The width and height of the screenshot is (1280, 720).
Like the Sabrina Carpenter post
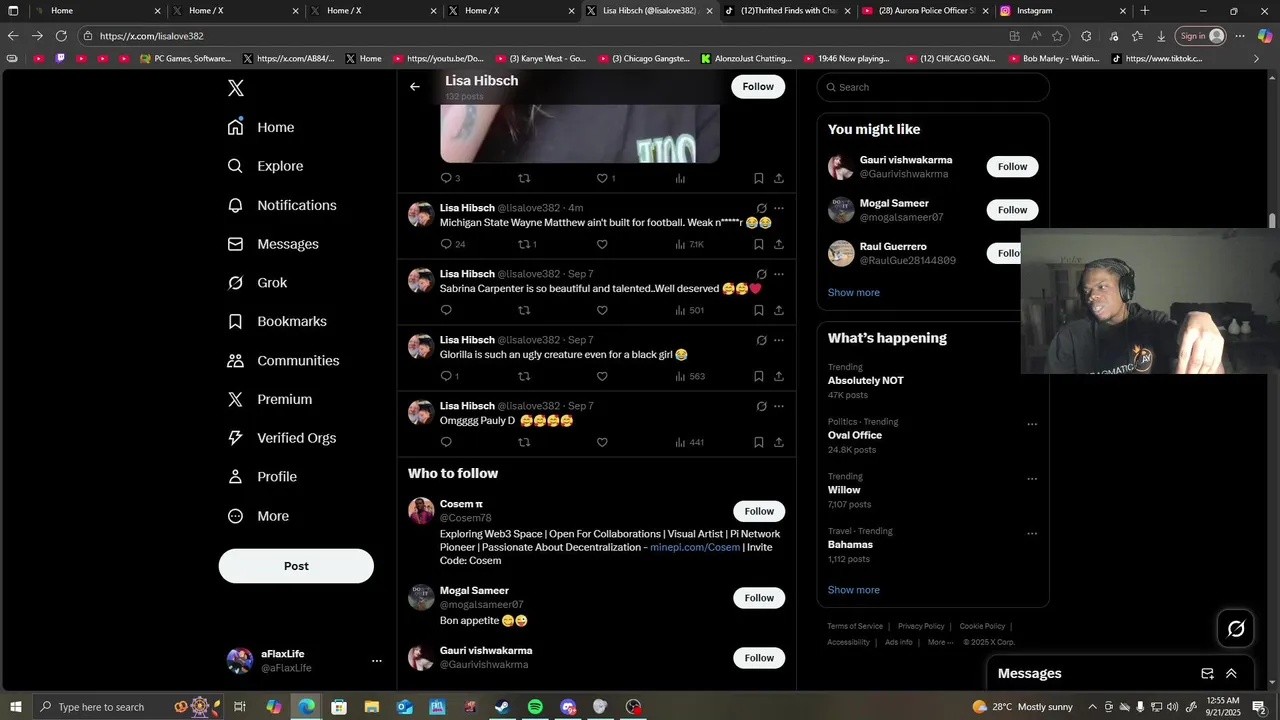click(602, 310)
